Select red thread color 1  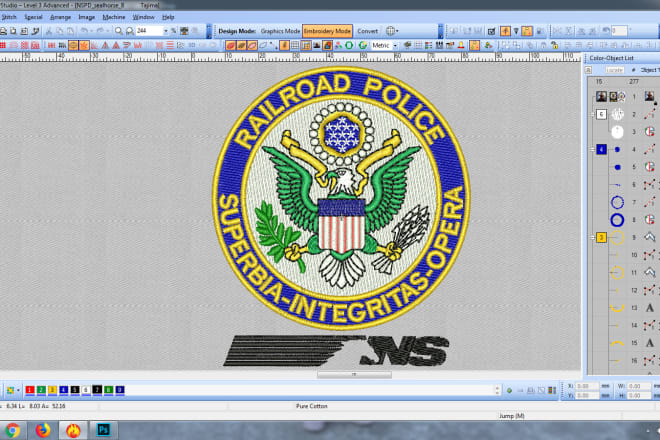tap(30, 390)
